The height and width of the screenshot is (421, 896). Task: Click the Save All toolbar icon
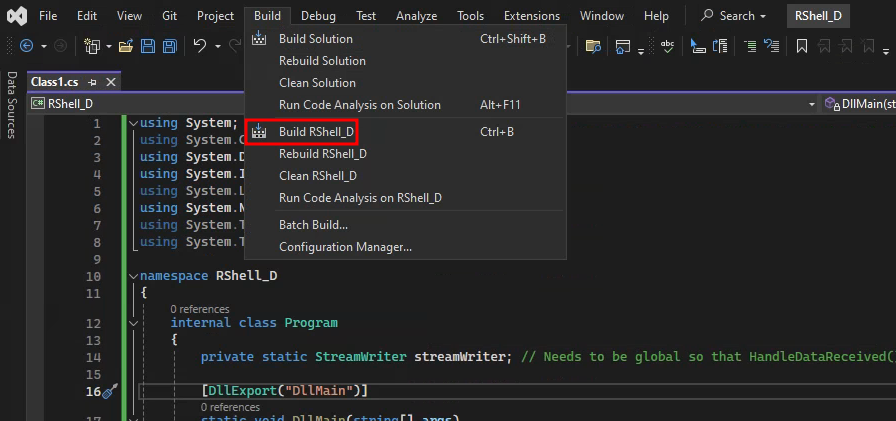pyautogui.click(x=169, y=46)
